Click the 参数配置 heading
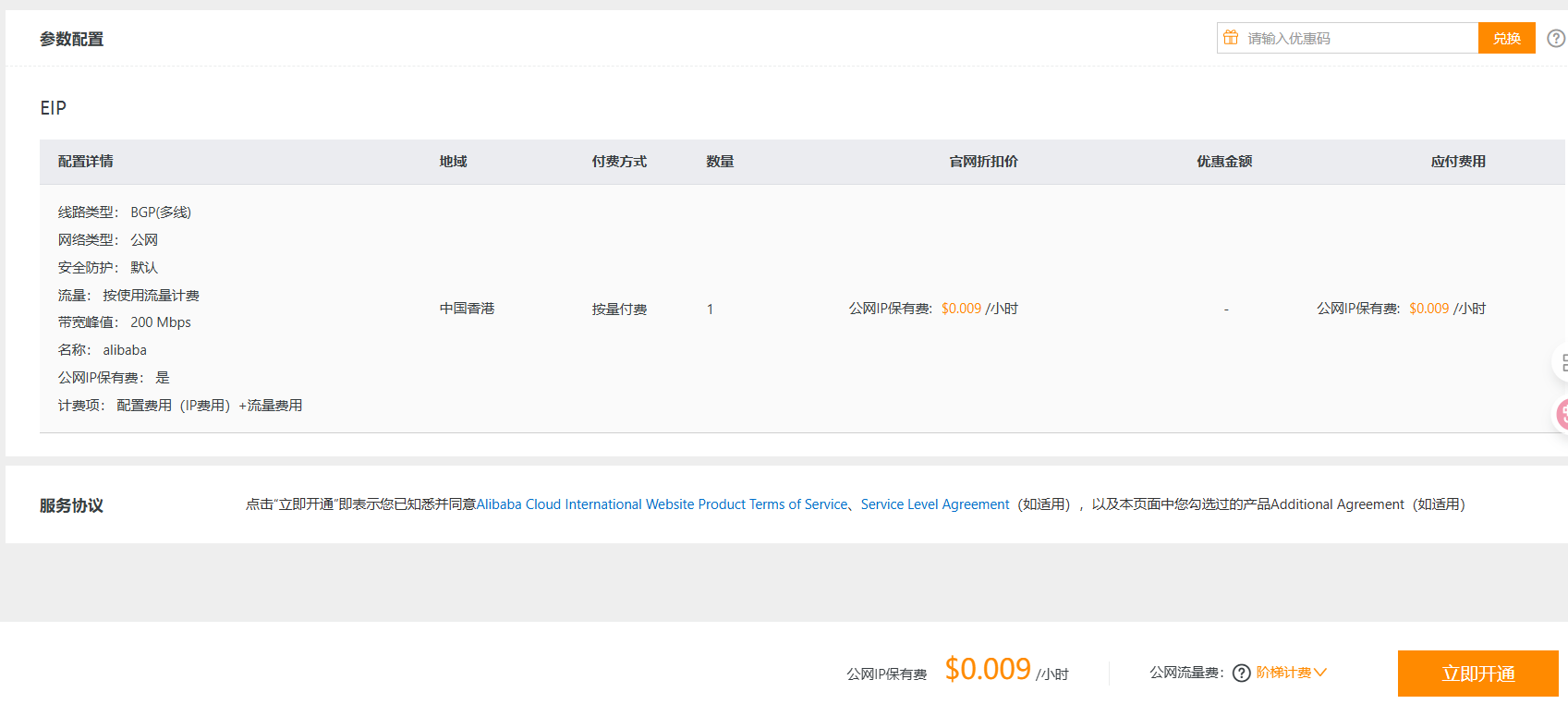Screen dimensions: 1568x704 [x=71, y=39]
